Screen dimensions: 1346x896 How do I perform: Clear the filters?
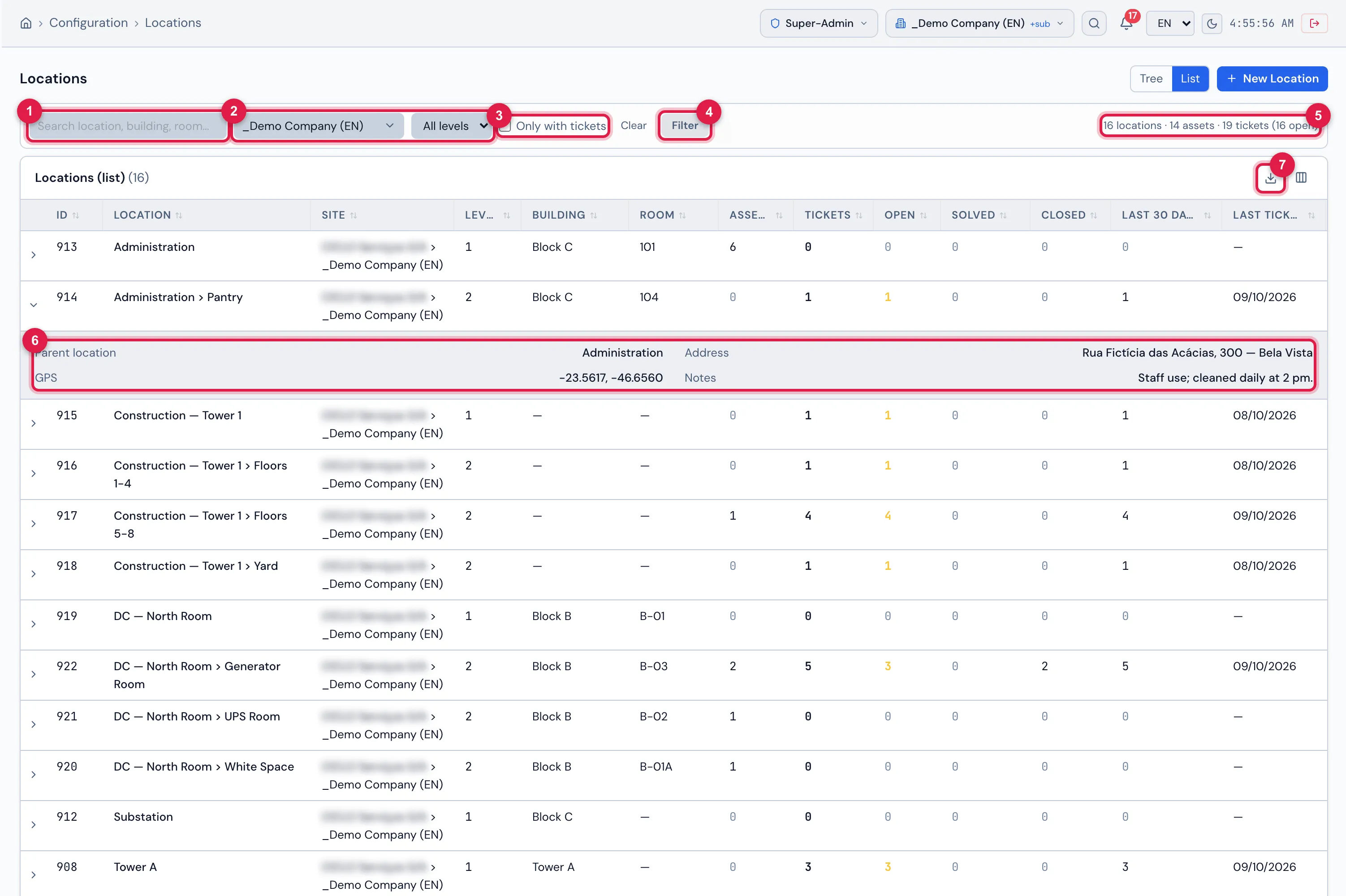pos(633,126)
